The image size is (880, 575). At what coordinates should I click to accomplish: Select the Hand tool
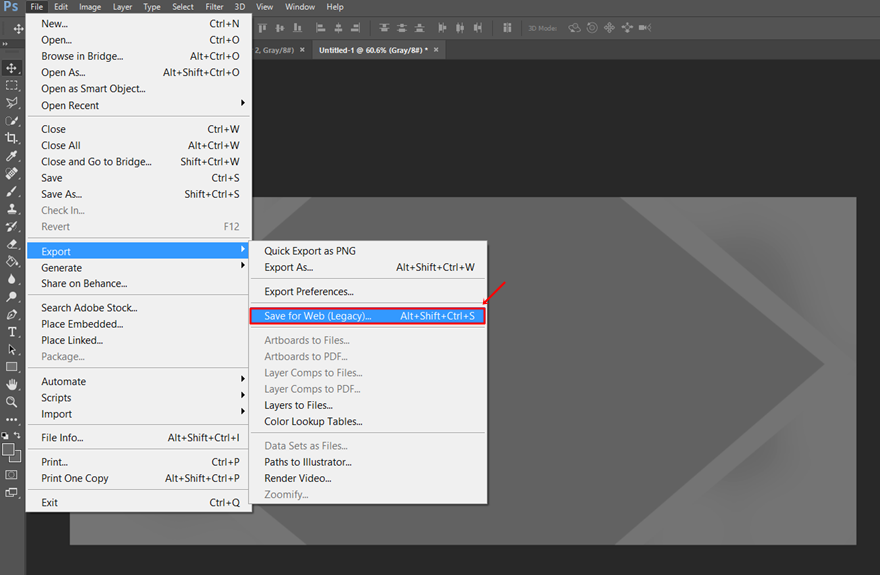point(11,384)
